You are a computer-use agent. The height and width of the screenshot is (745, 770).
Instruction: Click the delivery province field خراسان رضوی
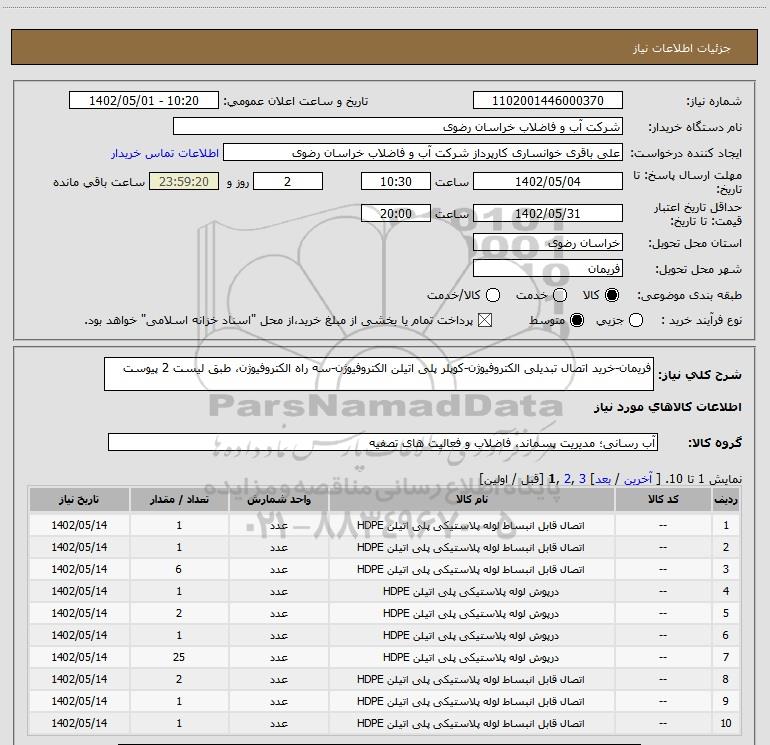pyautogui.click(x=548, y=243)
